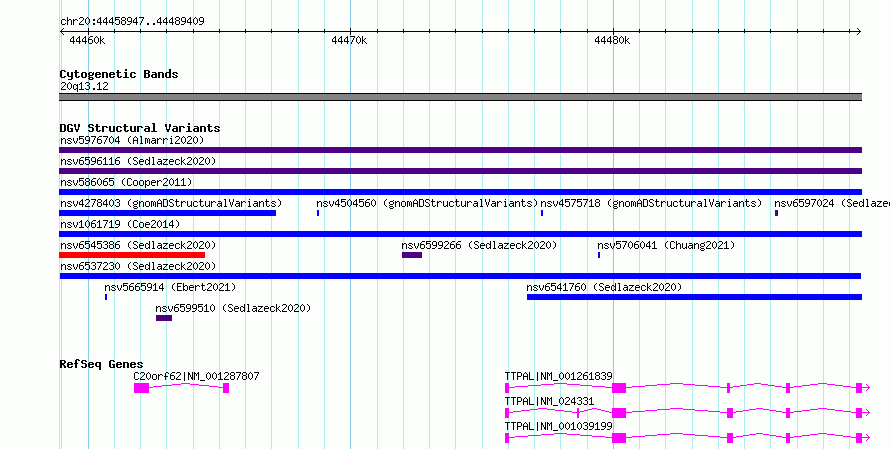Click the large first exon of C20orf62
The height and width of the screenshot is (449, 890).
click(141, 388)
